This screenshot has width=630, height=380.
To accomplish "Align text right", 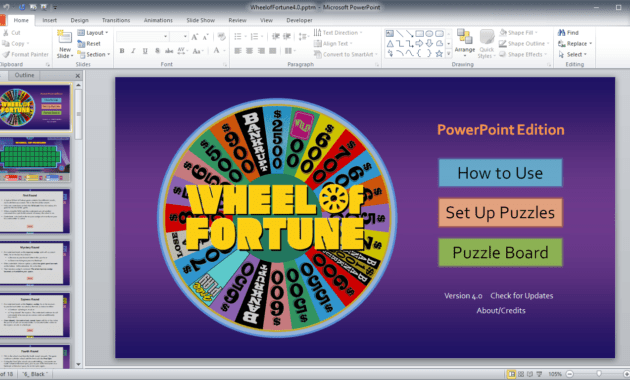I will [261, 51].
